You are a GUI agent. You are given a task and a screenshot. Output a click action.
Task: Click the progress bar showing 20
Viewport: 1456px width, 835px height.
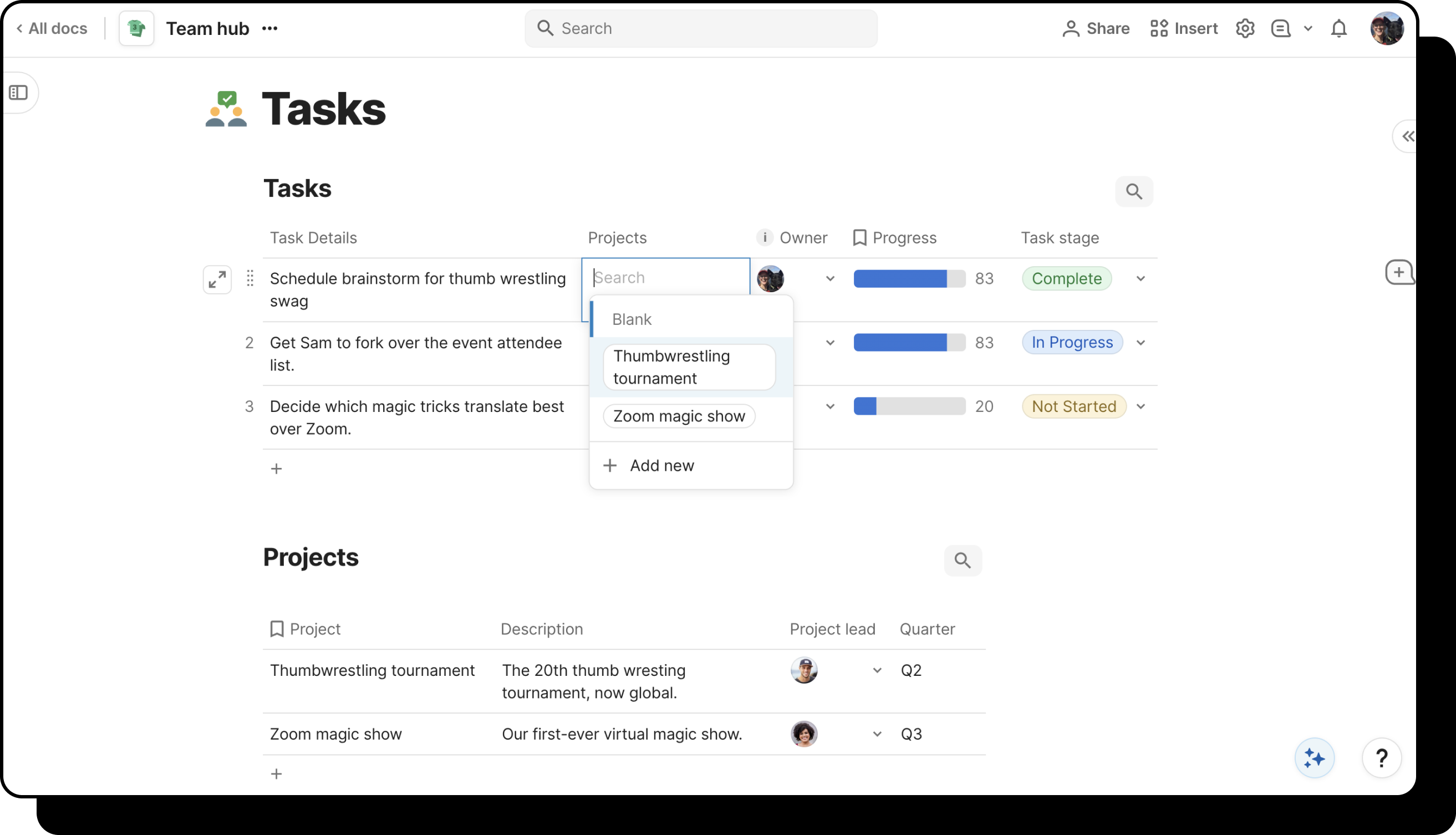pos(909,406)
